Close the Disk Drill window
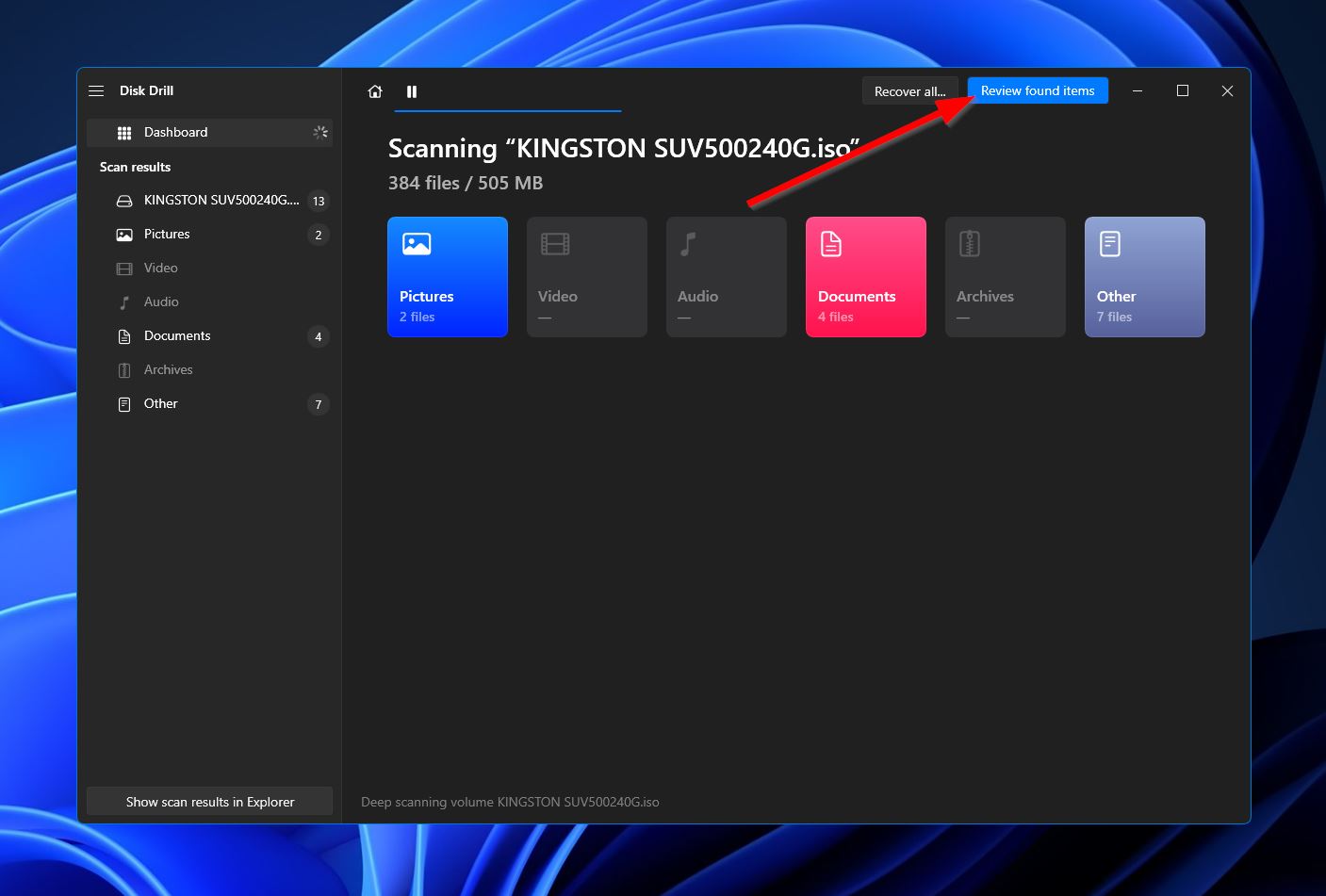1326x896 pixels. click(x=1227, y=90)
